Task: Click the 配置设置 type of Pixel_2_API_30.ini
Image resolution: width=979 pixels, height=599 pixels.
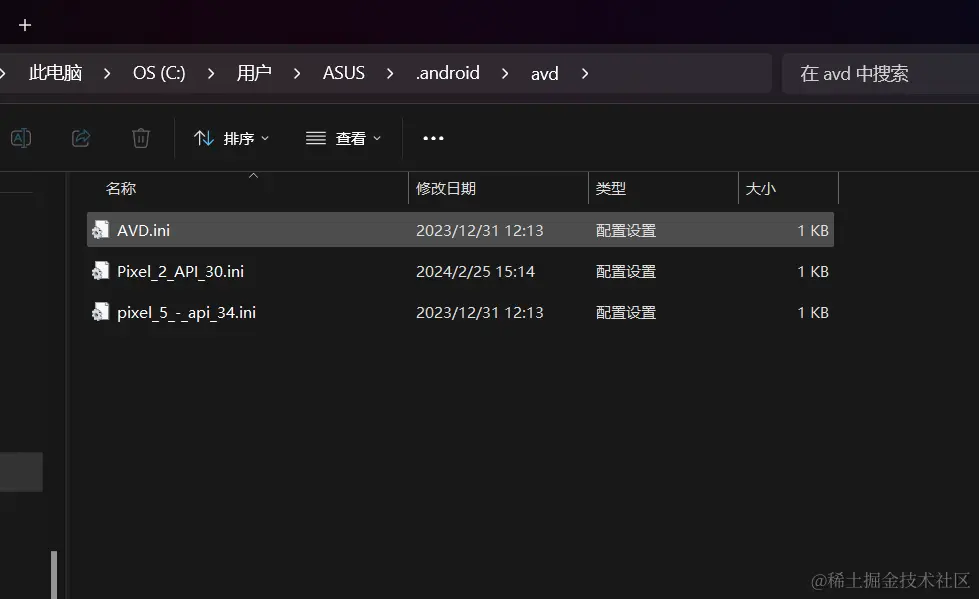Action: tap(626, 272)
